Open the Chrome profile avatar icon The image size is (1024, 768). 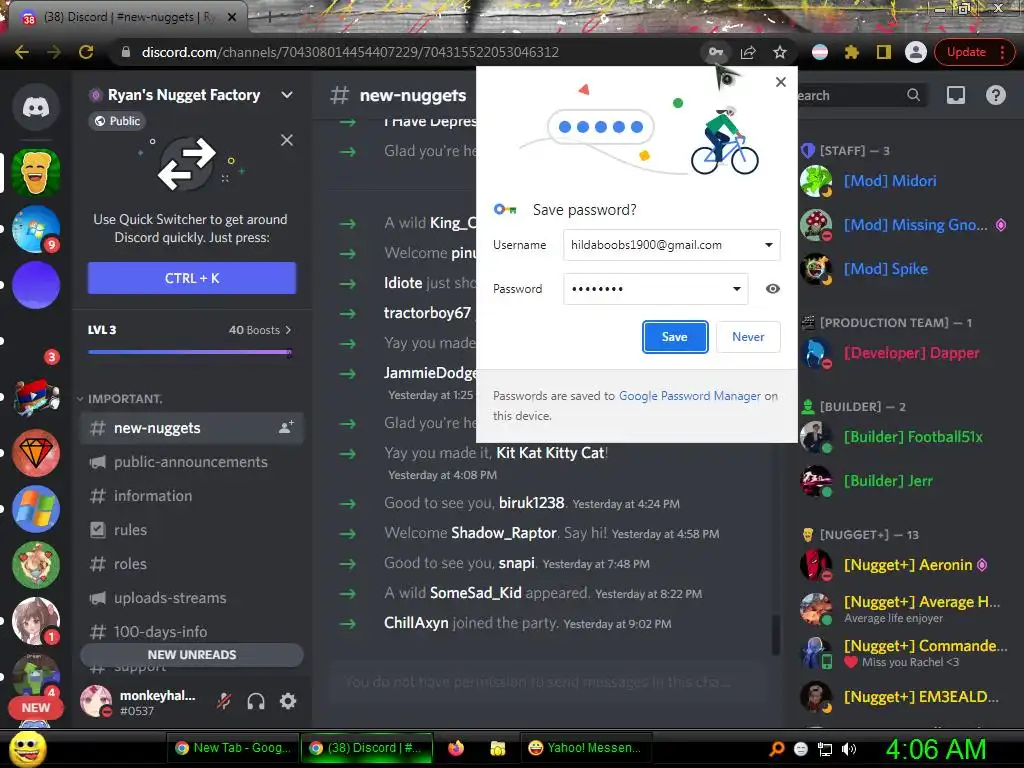point(916,52)
